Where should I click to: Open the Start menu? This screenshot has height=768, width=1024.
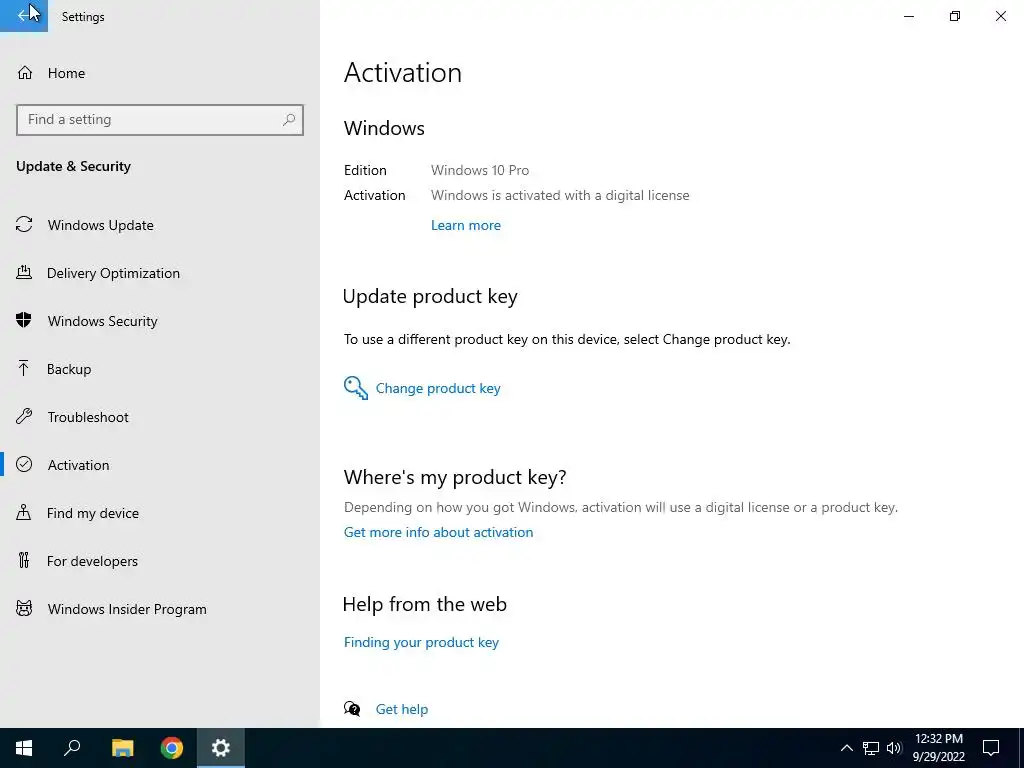pos(24,748)
